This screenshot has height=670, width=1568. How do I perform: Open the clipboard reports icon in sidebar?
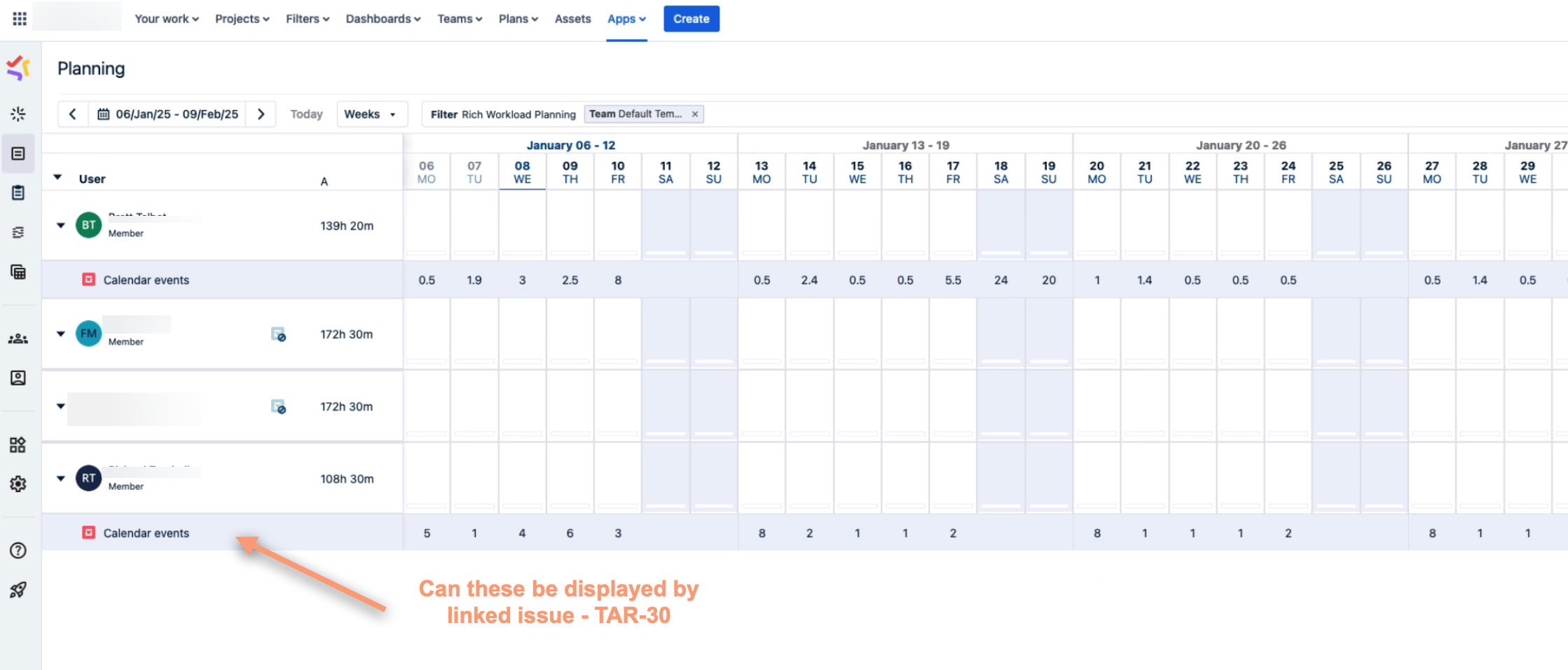(18, 193)
